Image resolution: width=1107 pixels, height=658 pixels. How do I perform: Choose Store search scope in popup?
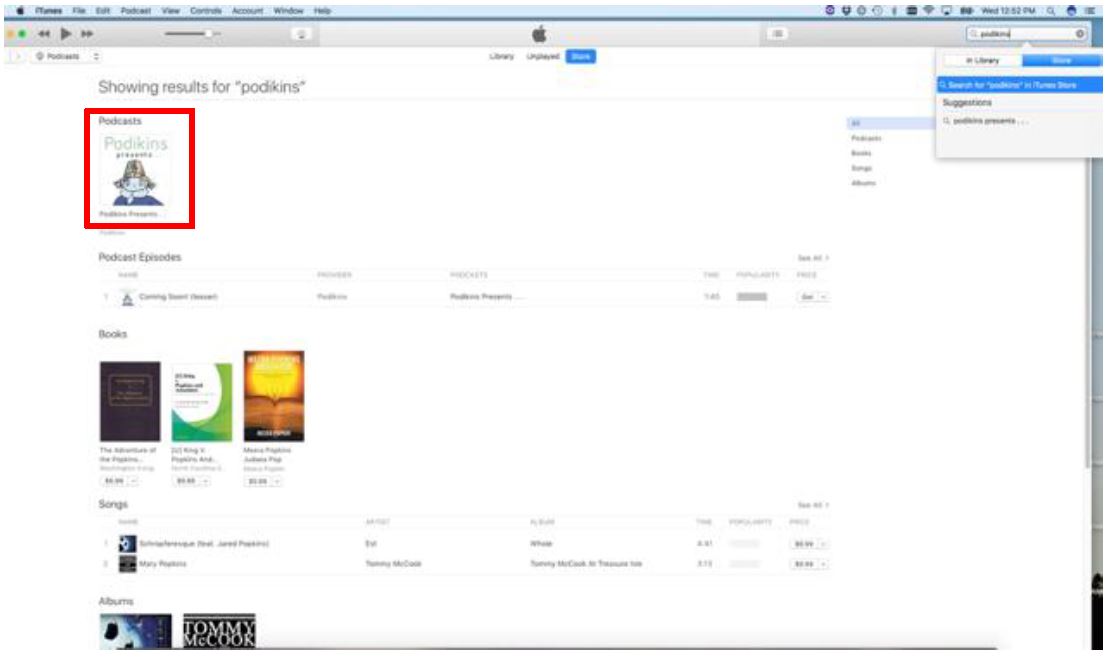(x=1061, y=61)
